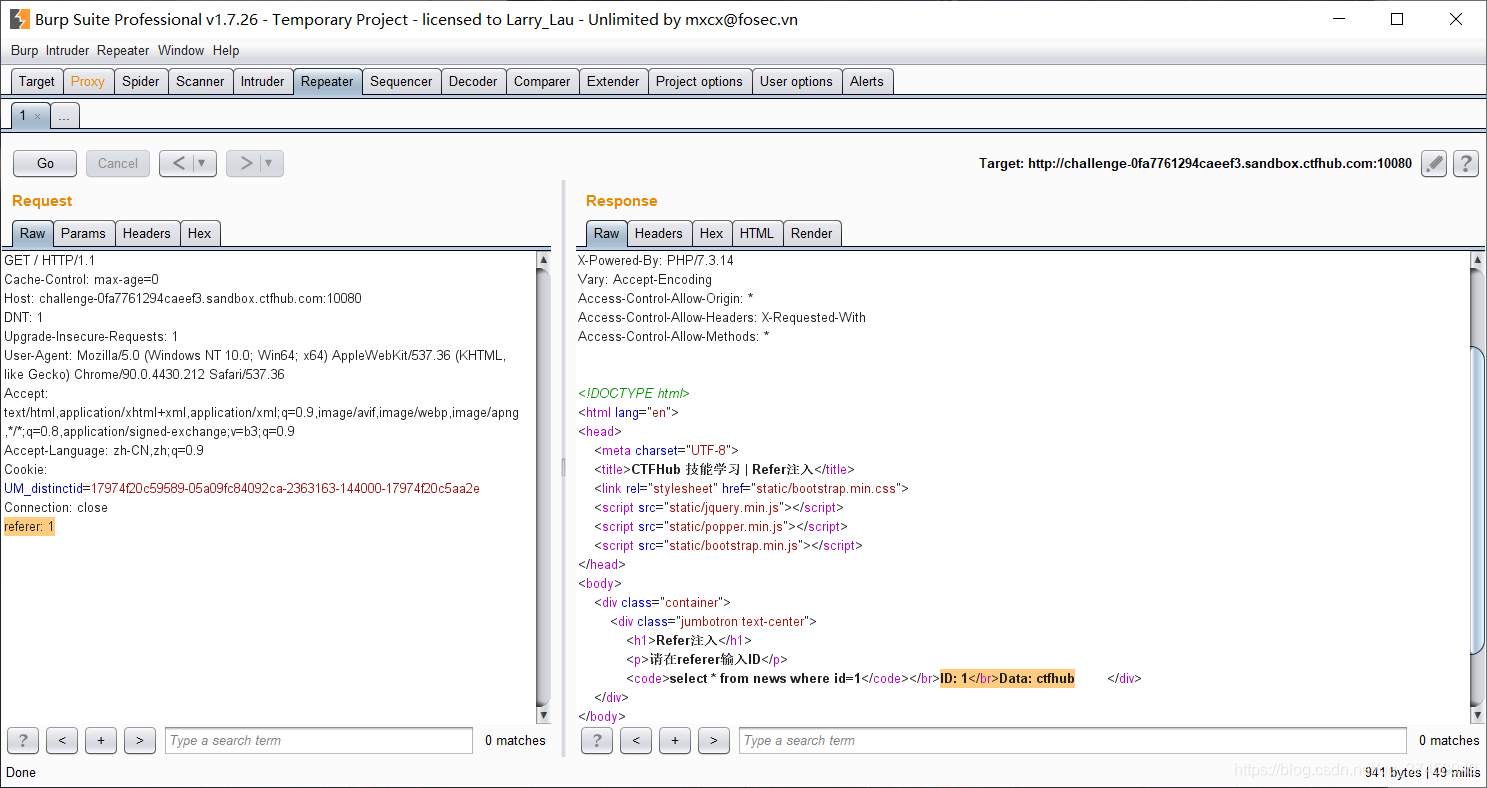1487x788 pixels.
Task: Open the forward history dropdown arrow
Action: click(x=271, y=163)
